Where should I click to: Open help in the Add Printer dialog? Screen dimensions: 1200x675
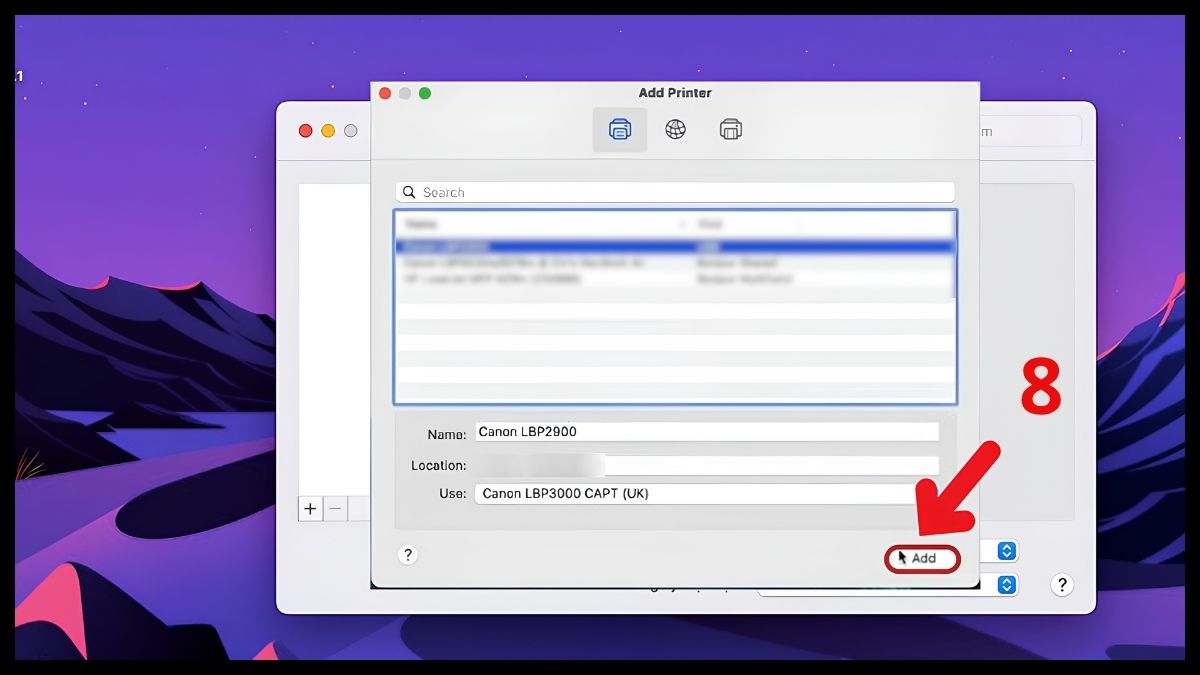coord(407,555)
